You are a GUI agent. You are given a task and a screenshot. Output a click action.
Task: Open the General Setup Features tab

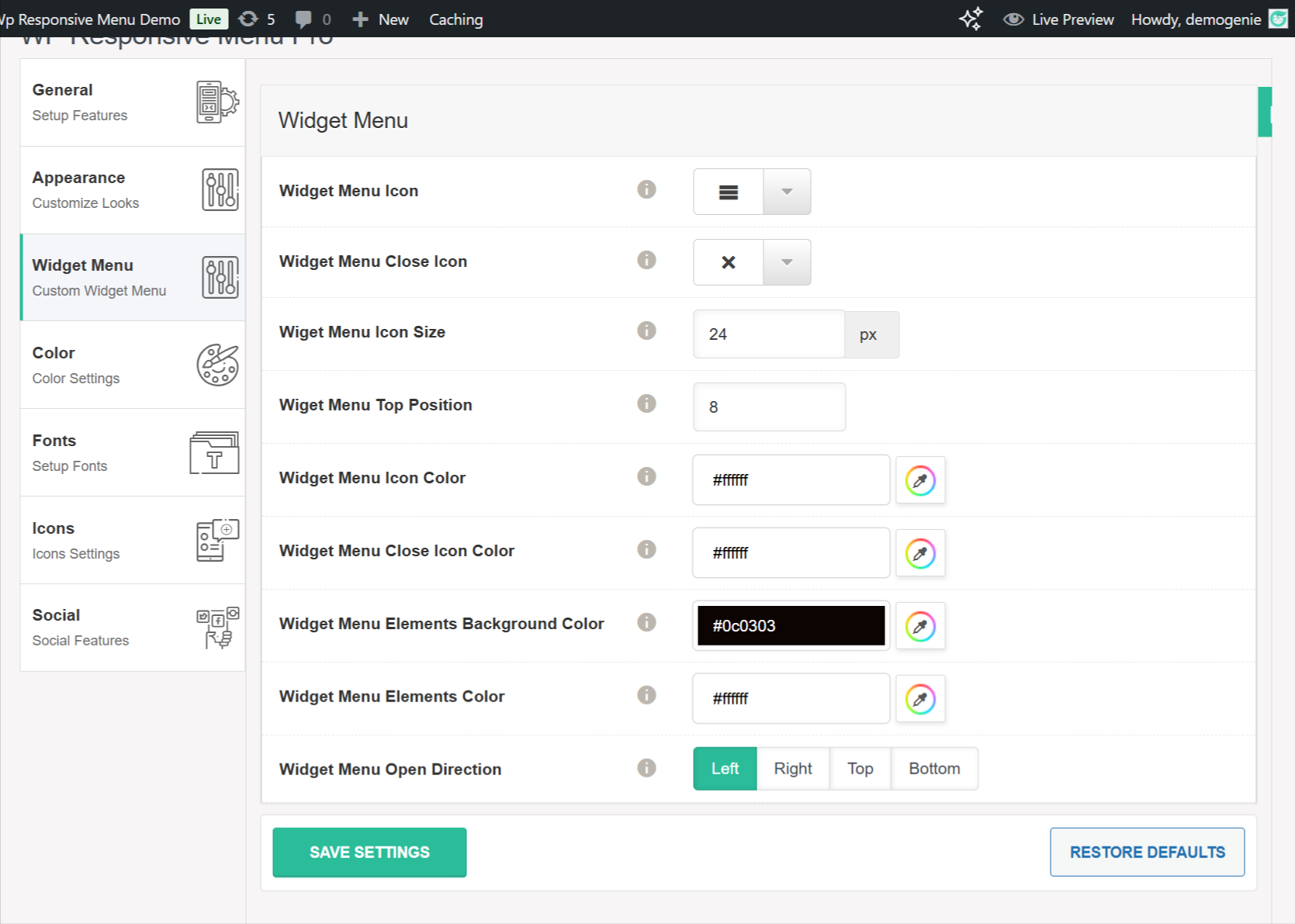133,102
